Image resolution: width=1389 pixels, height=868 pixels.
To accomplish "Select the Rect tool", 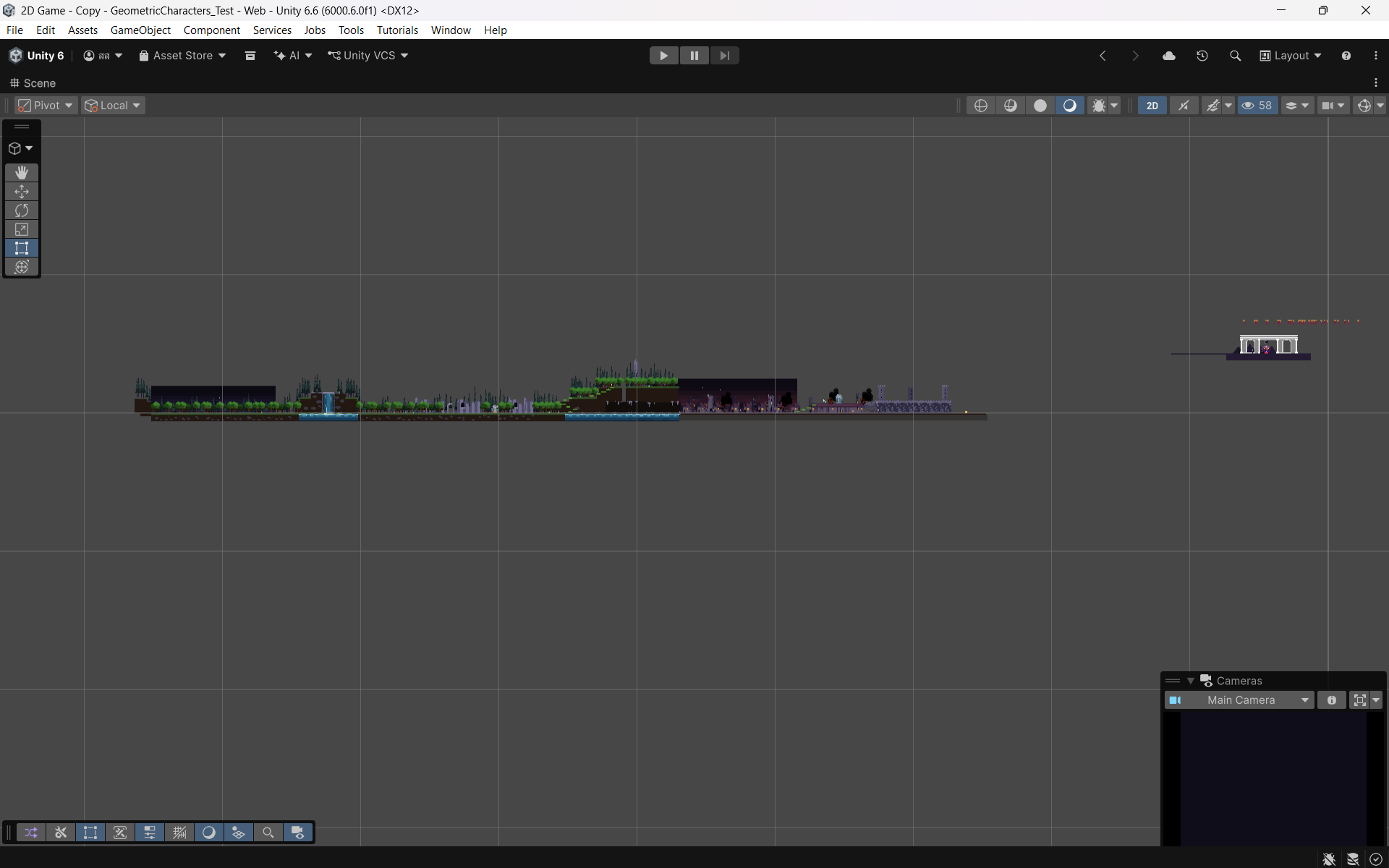I will (22, 248).
